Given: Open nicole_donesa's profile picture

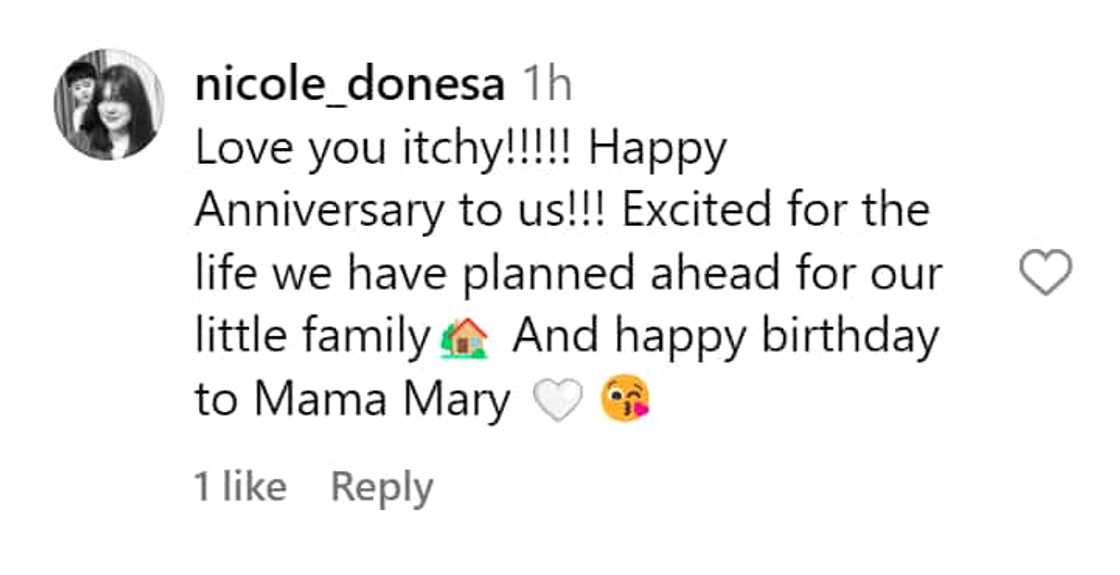Looking at the screenshot, I should point(109,105).
